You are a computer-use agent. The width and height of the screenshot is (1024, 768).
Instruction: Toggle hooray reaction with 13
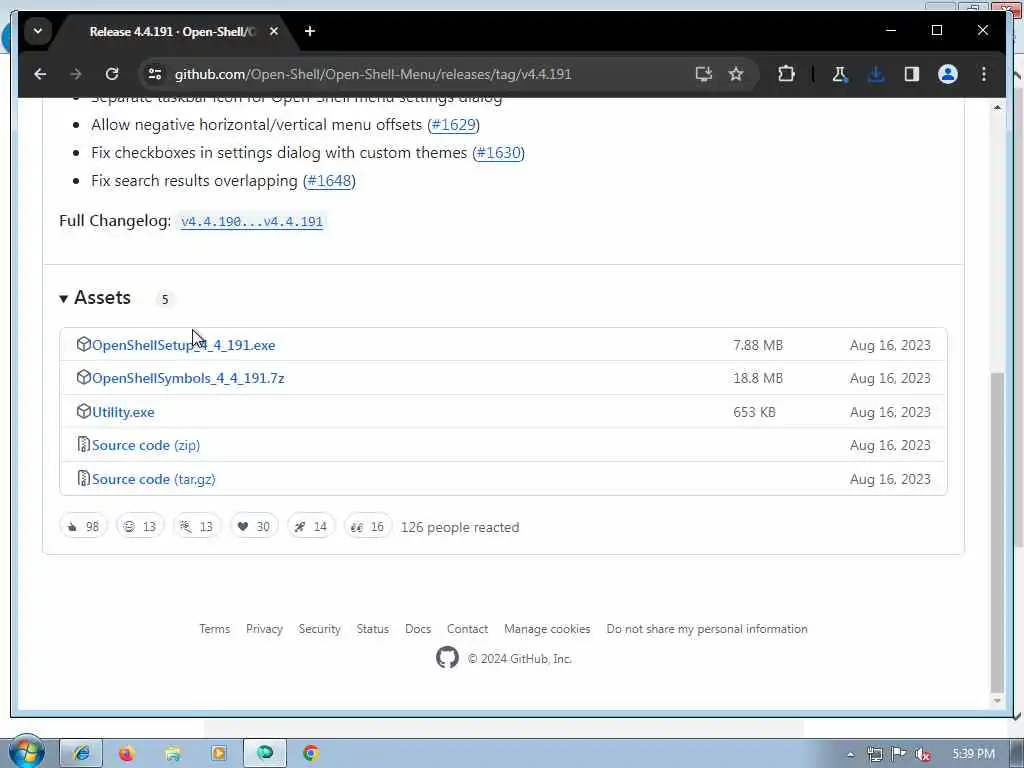pos(197,526)
